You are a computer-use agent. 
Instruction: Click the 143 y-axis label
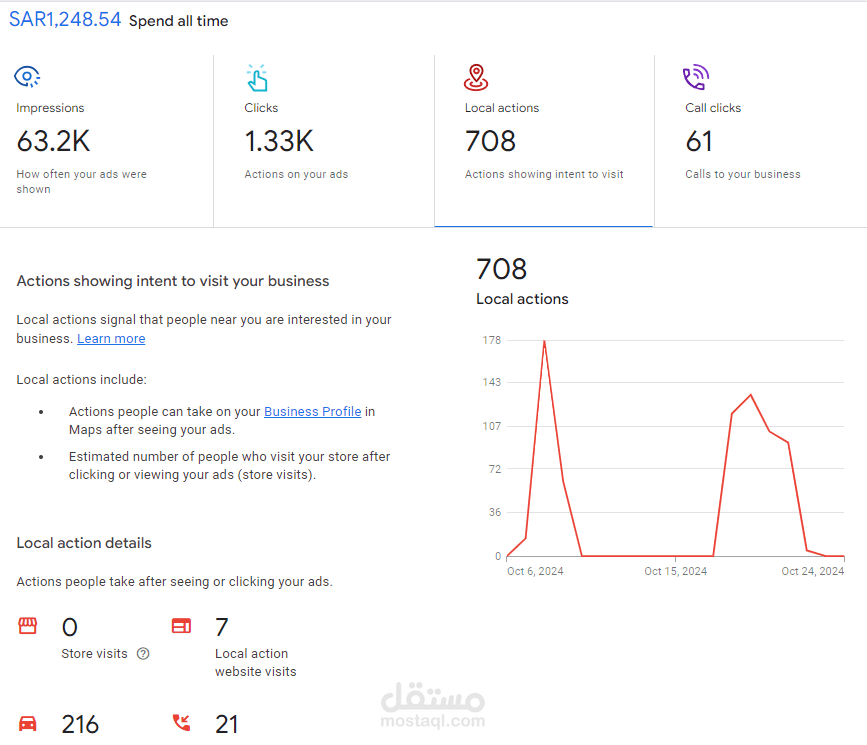click(492, 382)
